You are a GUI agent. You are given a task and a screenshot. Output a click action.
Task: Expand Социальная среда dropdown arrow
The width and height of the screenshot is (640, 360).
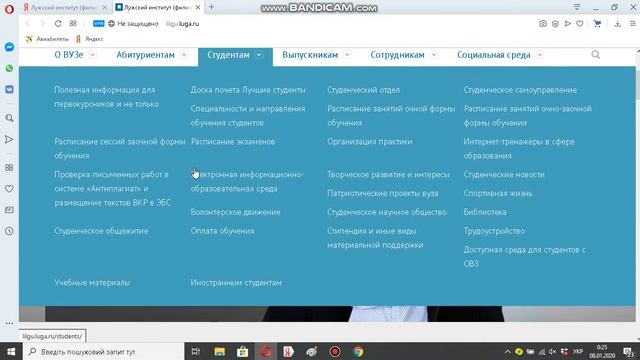click(540, 55)
